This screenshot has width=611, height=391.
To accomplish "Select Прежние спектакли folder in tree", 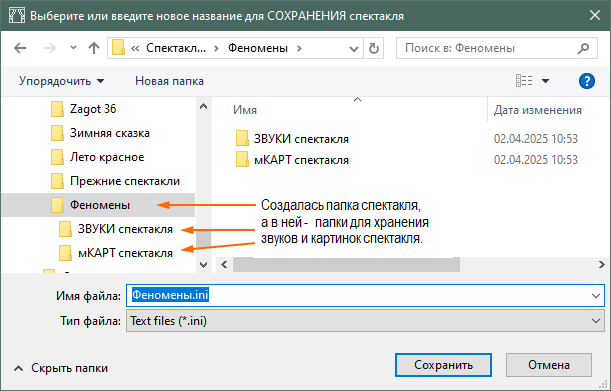I will [125, 181].
